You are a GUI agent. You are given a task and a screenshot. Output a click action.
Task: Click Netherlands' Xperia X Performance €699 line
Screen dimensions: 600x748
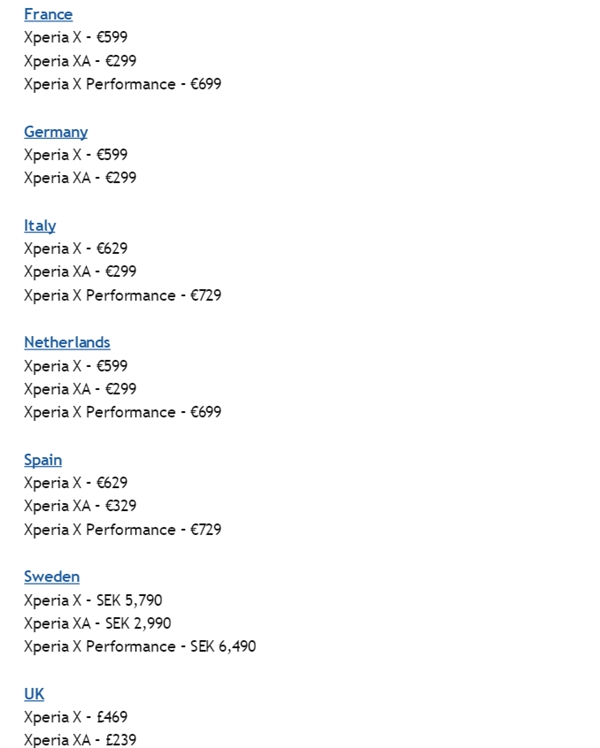(123, 412)
